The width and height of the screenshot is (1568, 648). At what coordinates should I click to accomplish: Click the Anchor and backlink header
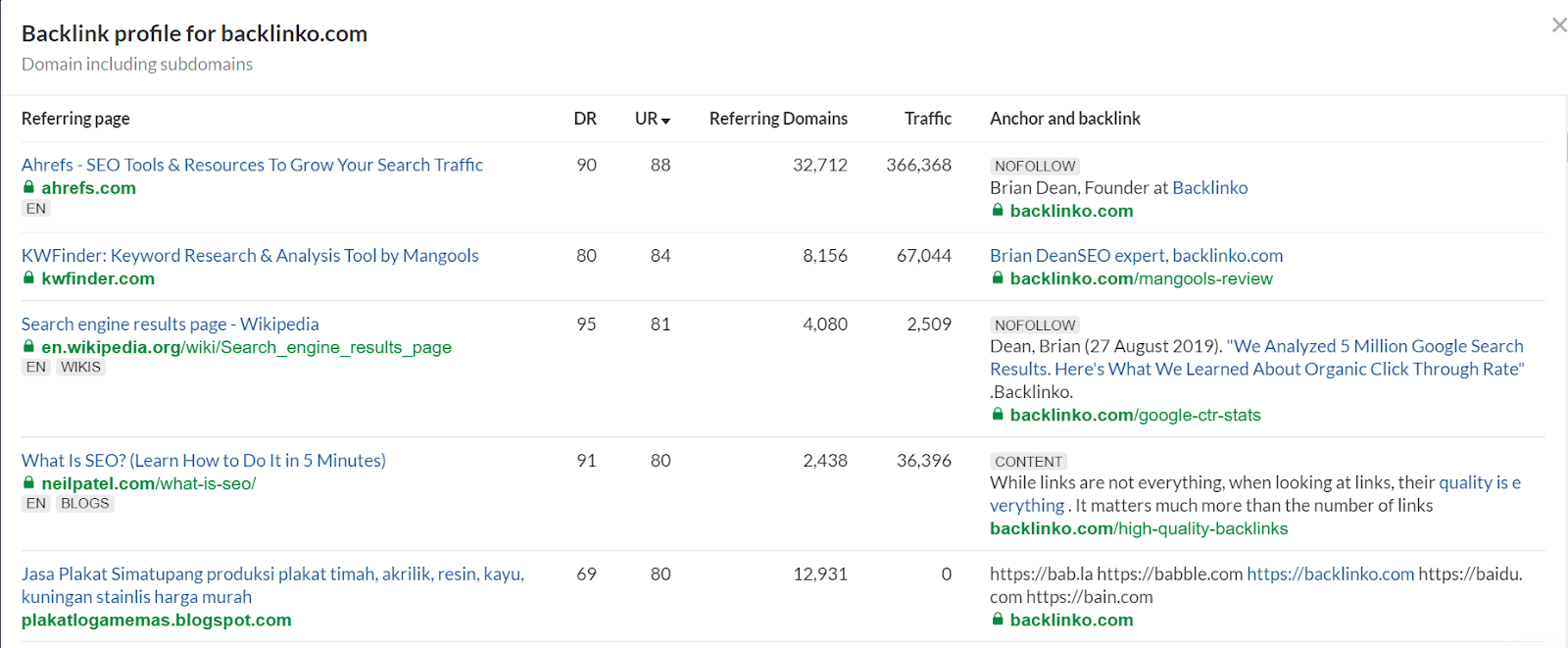(x=1065, y=119)
